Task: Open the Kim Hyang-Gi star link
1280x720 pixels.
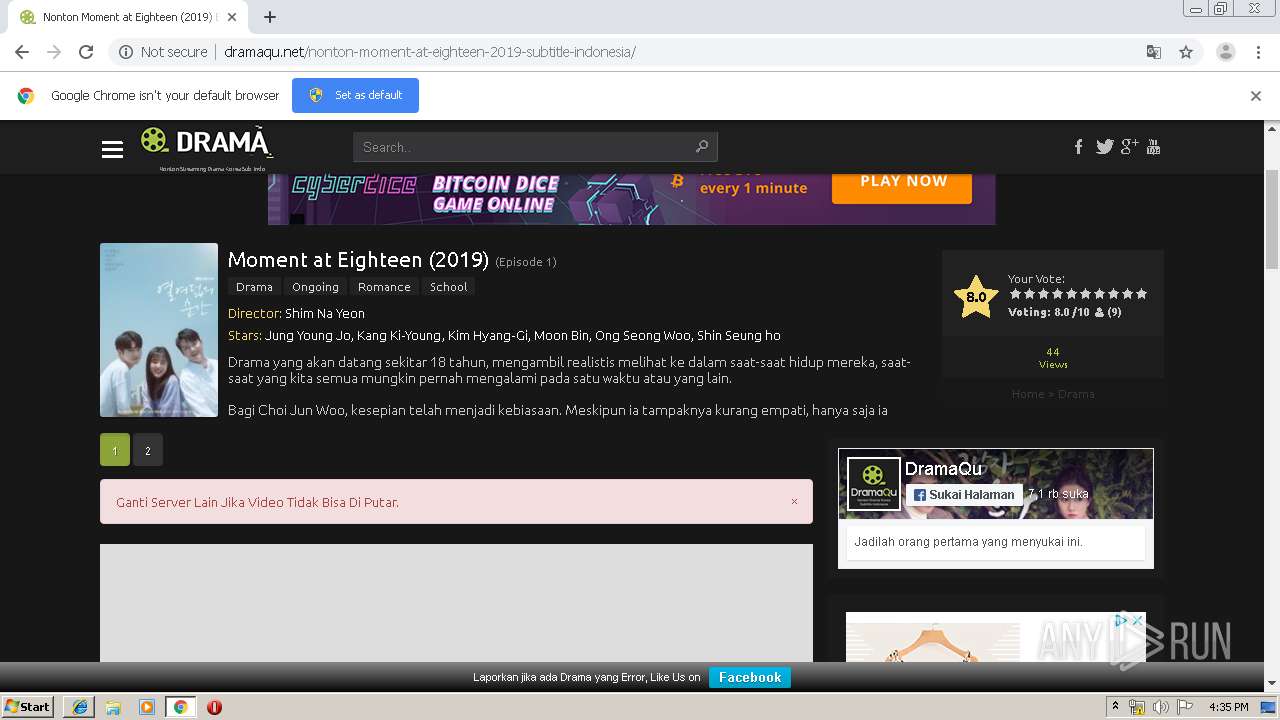Action: click(x=487, y=335)
